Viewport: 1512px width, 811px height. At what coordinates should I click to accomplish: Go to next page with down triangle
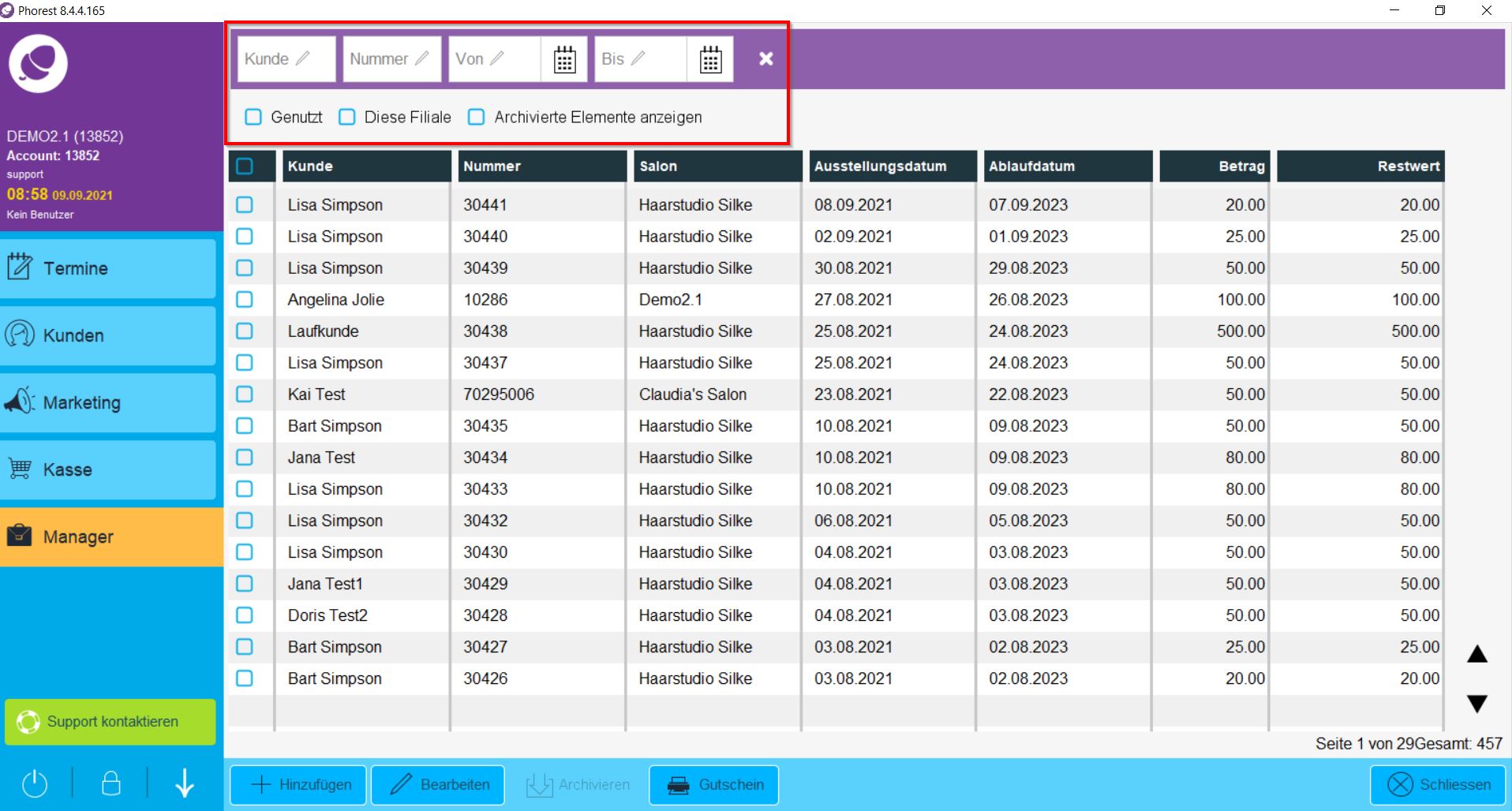pos(1476,704)
